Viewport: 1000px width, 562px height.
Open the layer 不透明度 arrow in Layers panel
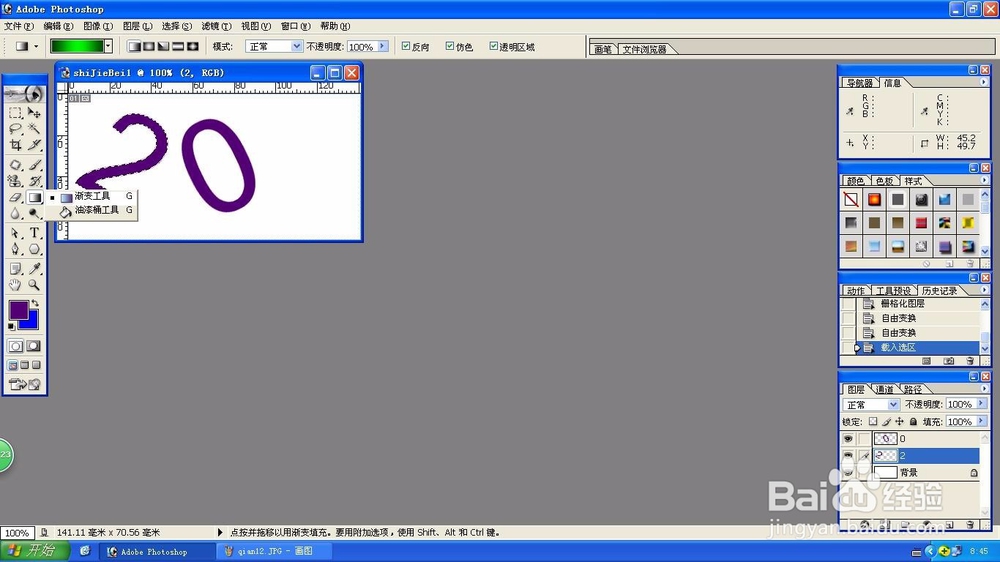981,404
